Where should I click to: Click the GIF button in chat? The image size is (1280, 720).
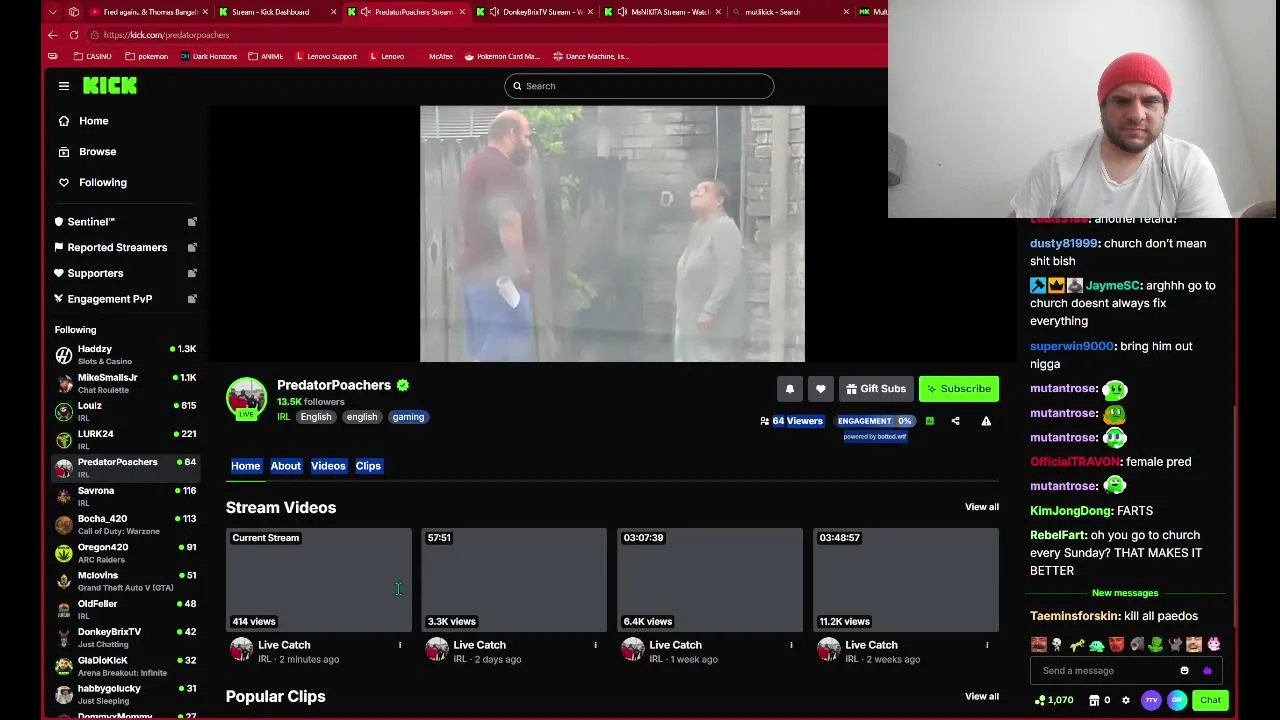pyautogui.click(x=1177, y=700)
